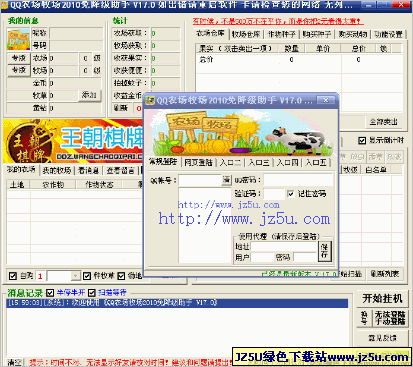The image size is (413, 367).
Task: Toggle the 扫描等待 checkbox
Action: pos(92,293)
